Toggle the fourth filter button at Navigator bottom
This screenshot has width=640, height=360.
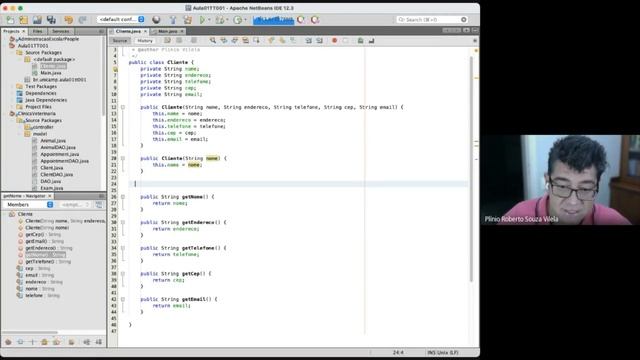point(44,342)
